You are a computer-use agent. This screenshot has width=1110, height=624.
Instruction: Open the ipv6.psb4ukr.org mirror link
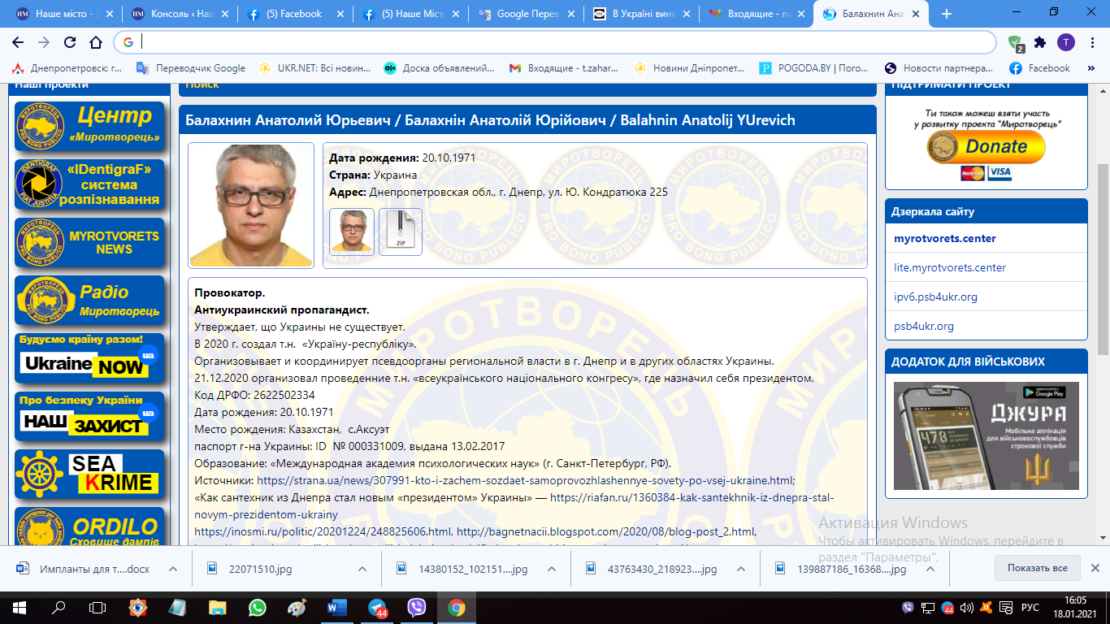(935, 297)
